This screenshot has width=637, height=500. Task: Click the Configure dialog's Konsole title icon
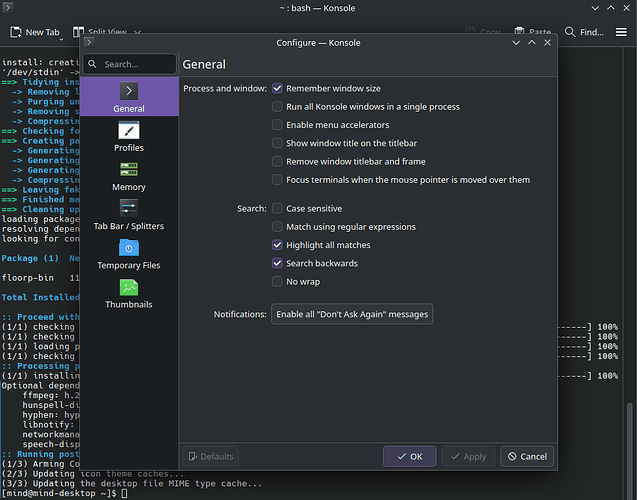pos(89,42)
